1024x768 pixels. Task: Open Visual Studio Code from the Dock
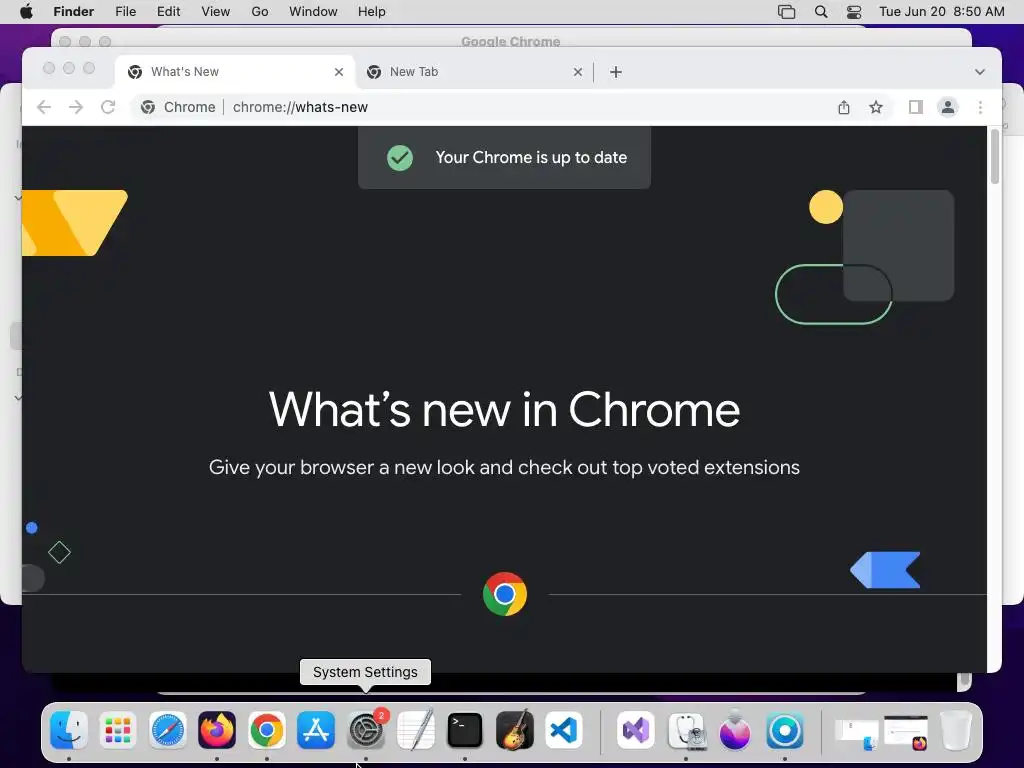564,730
